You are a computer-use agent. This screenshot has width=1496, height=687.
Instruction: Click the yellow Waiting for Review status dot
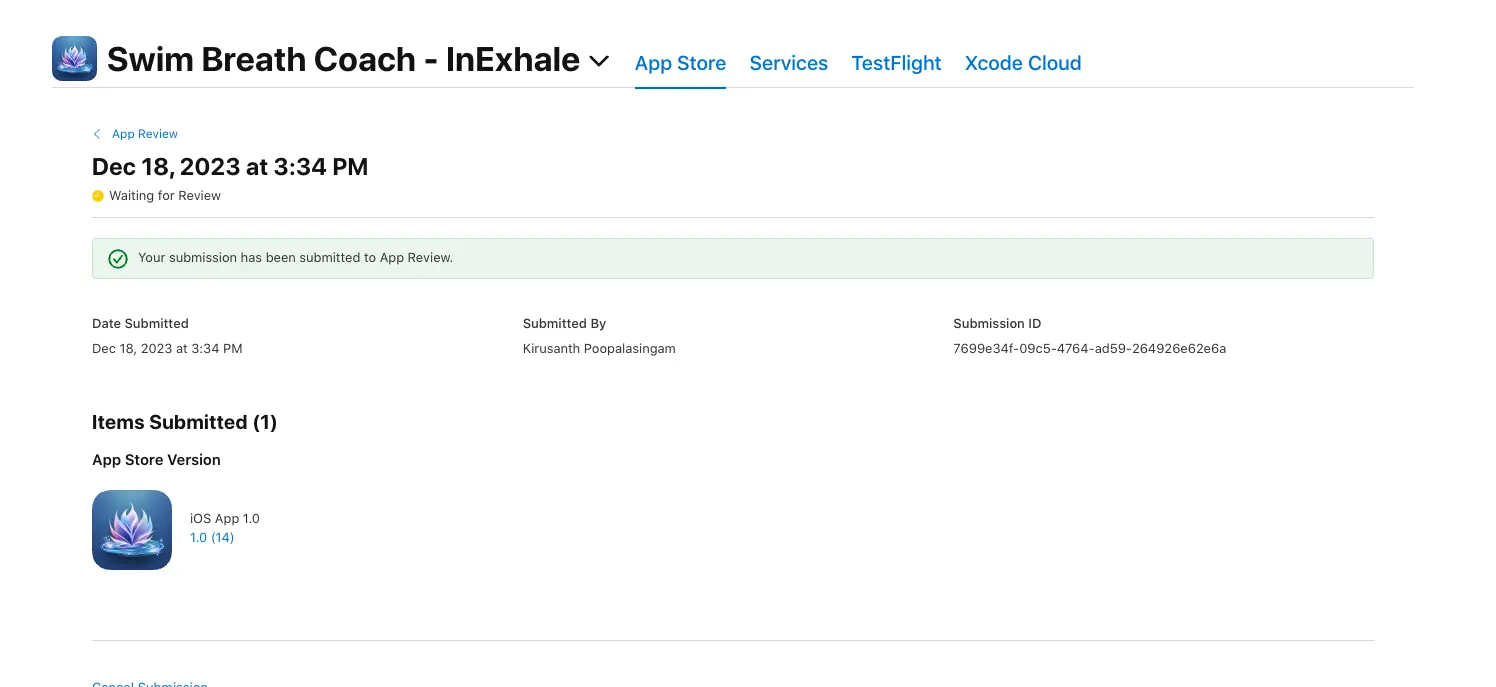coord(98,196)
